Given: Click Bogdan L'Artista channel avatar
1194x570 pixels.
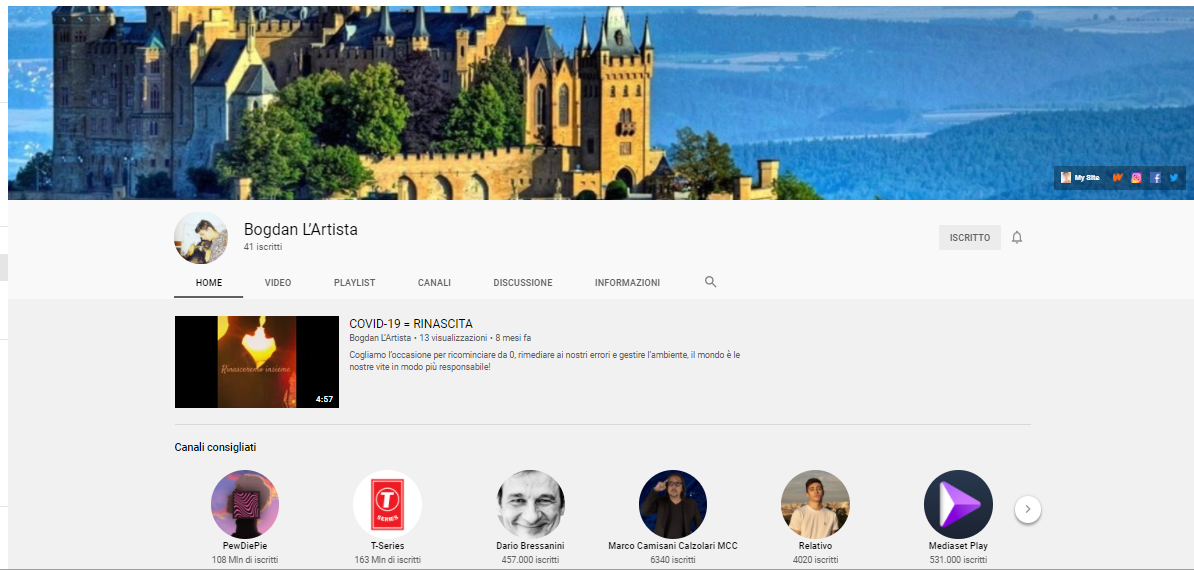Looking at the screenshot, I should tap(201, 237).
